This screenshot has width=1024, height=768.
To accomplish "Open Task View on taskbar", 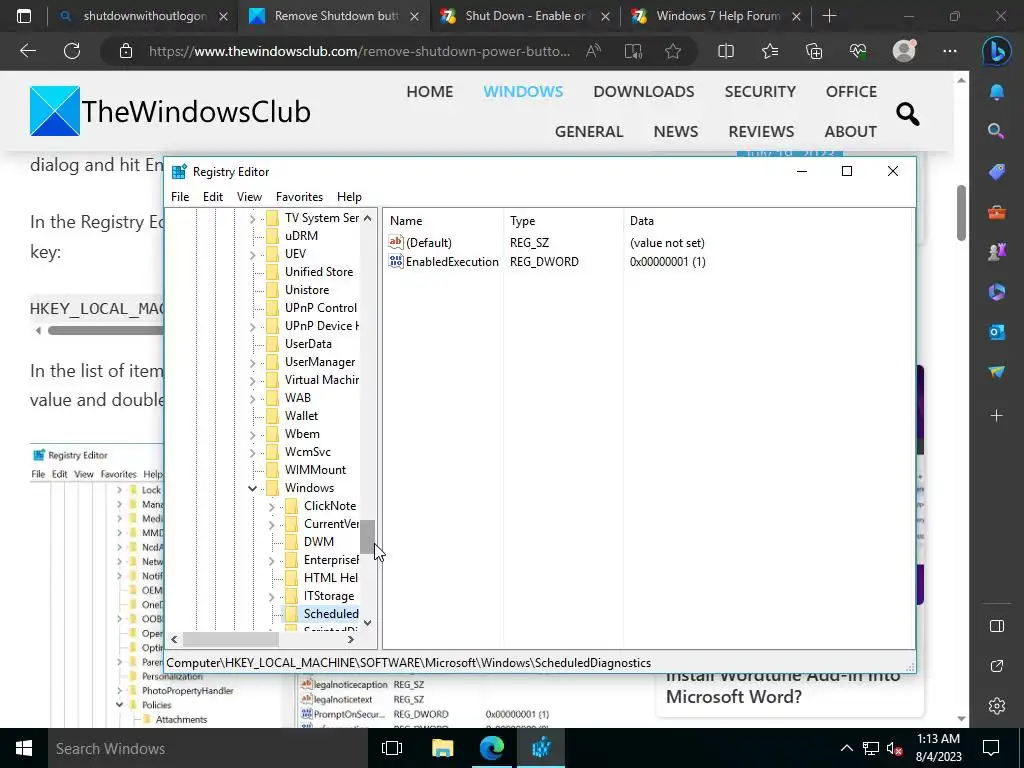I will [x=392, y=748].
